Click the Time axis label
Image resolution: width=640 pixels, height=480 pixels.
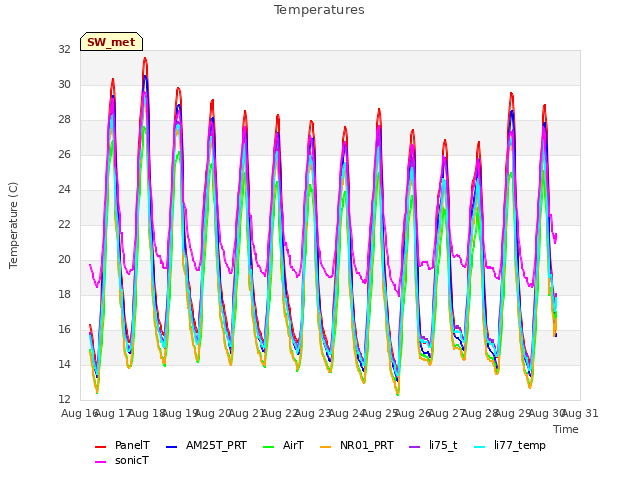pyautogui.click(x=566, y=429)
